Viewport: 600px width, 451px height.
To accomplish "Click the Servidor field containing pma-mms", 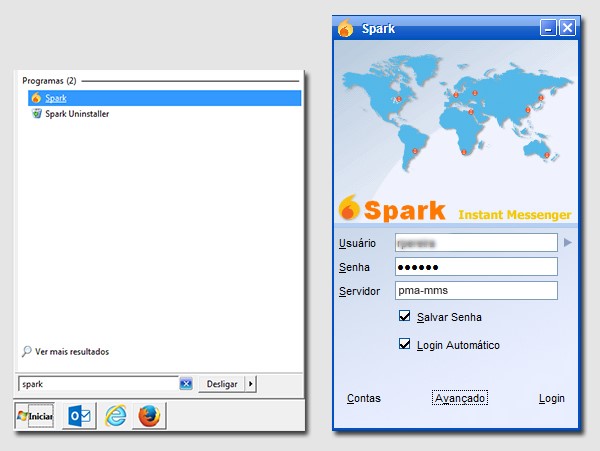I will [x=474, y=291].
